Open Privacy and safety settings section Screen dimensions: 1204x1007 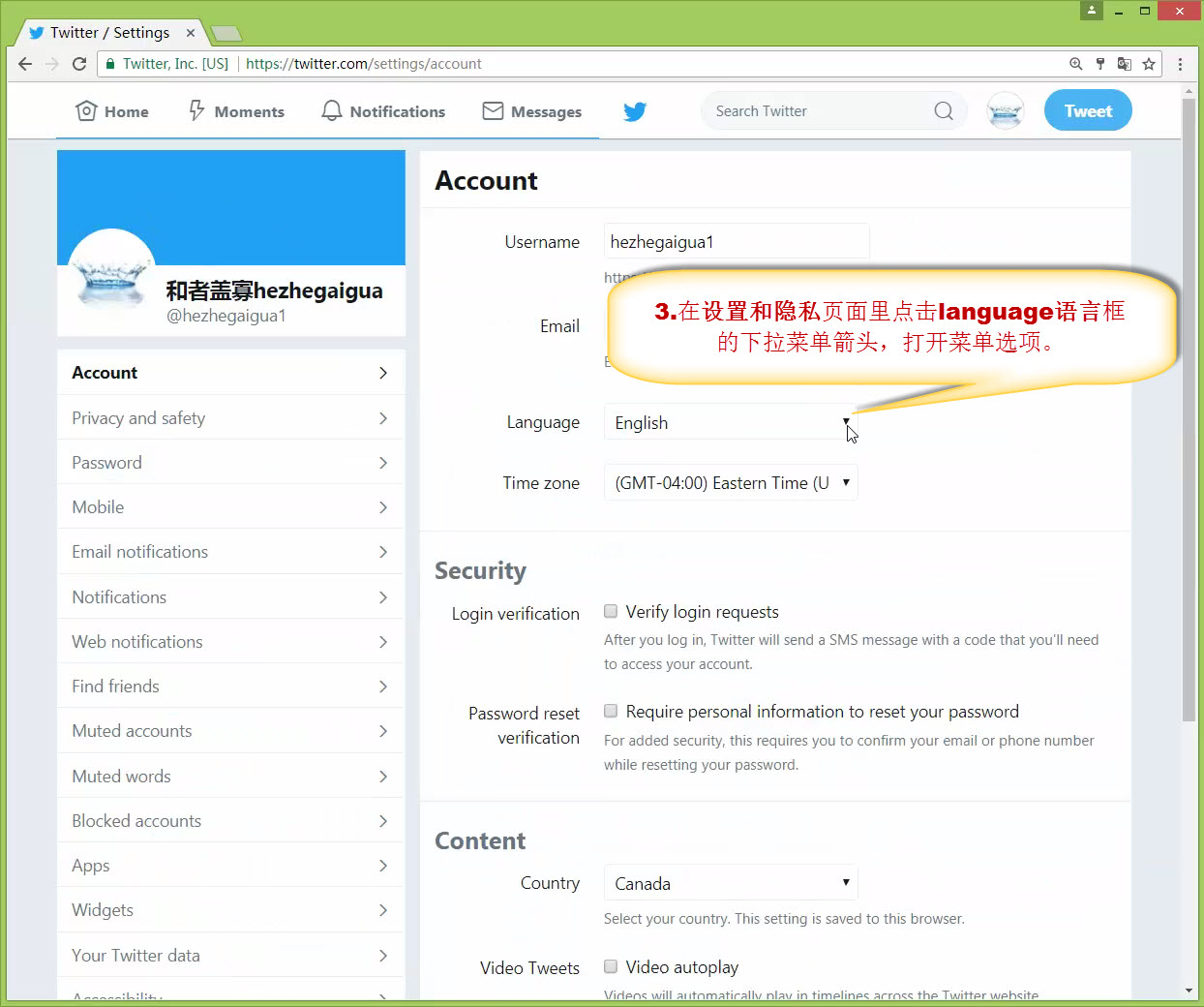(x=230, y=418)
